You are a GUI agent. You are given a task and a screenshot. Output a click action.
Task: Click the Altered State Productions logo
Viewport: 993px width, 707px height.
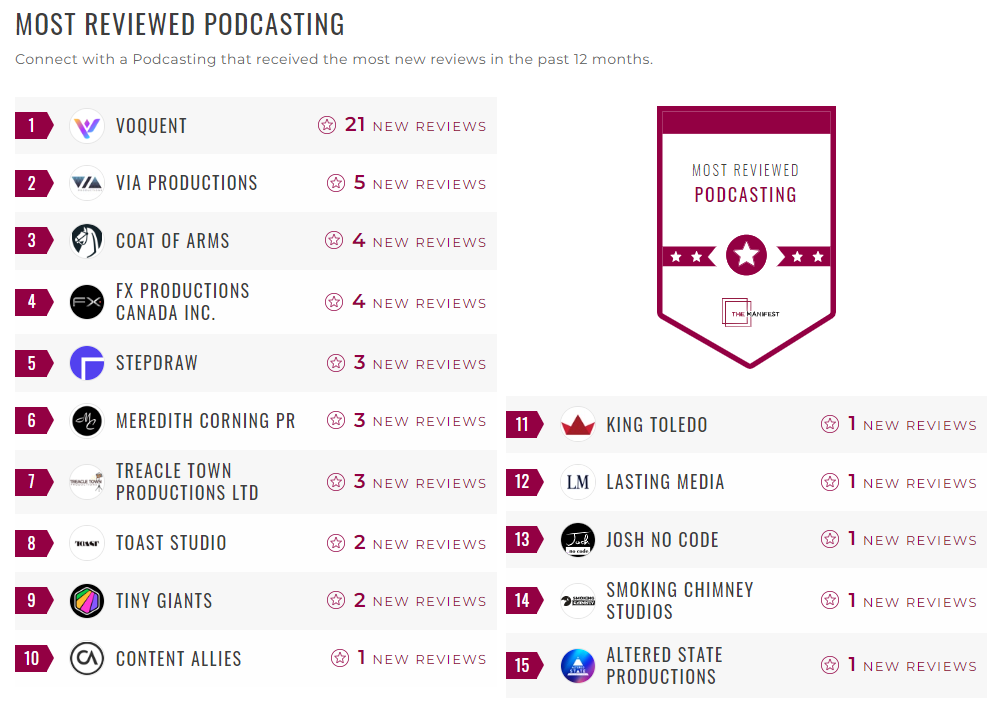coord(578,666)
